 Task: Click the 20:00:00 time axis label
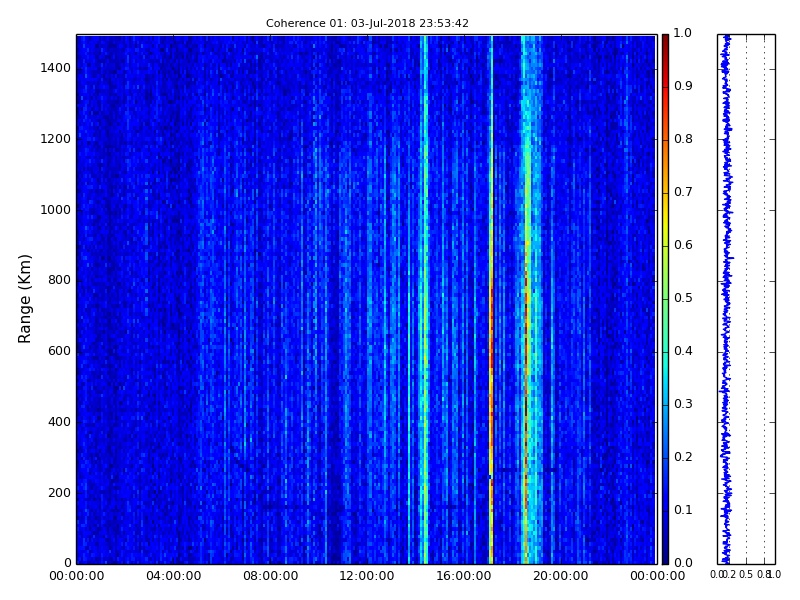(561, 576)
